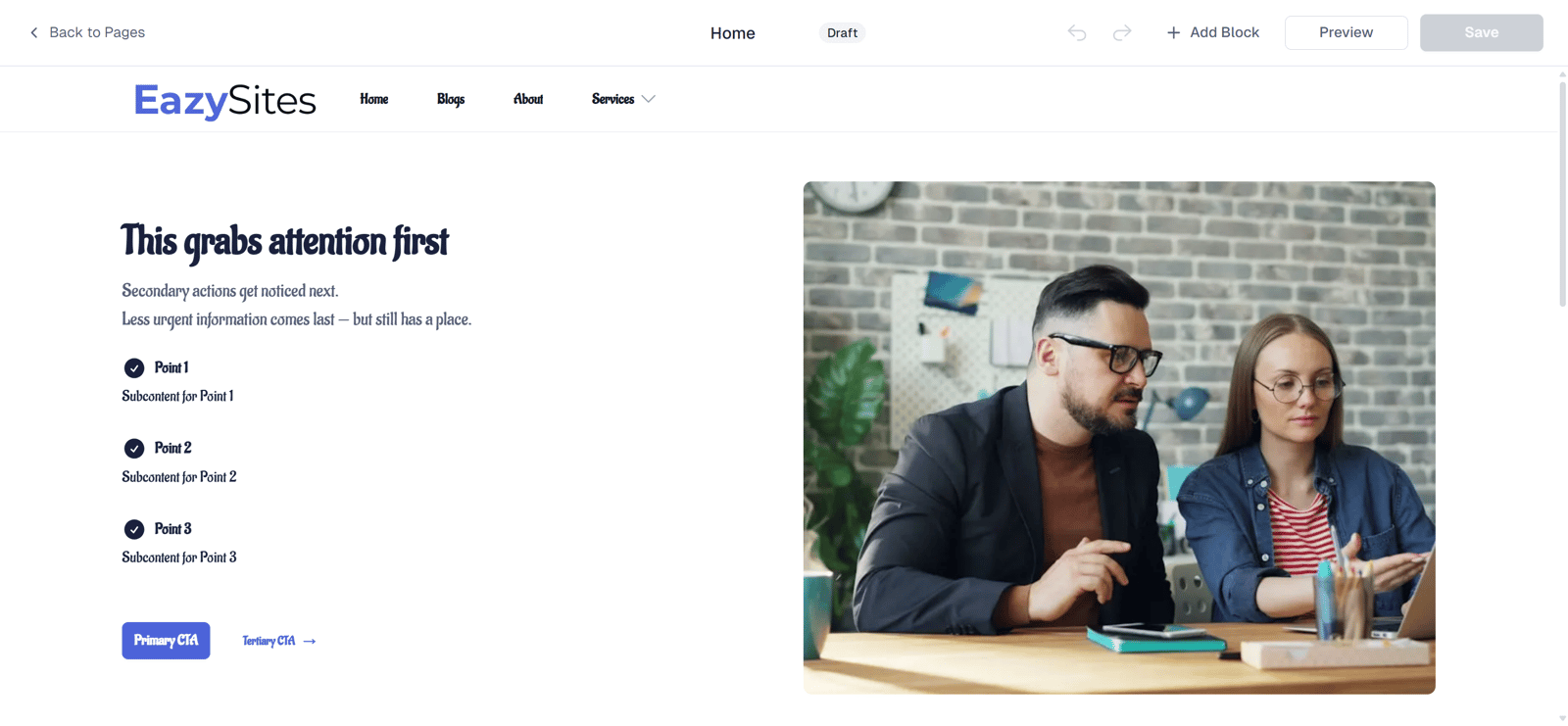Click the checkmark icon beside Point 1

134,367
